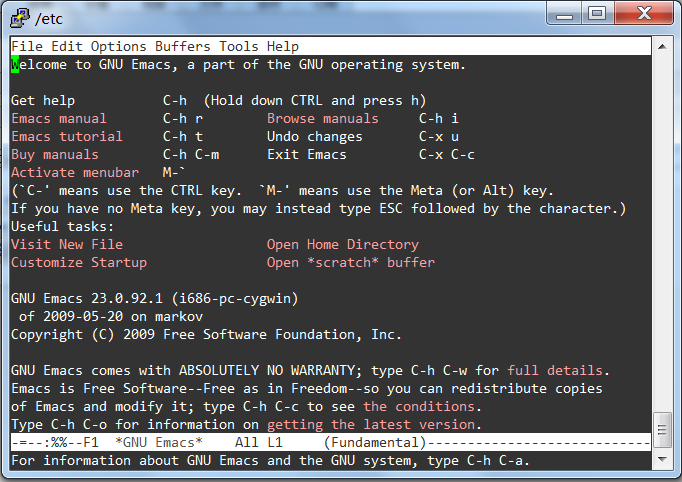
Task: Open the full details warranty link
Action: (x=555, y=371)
